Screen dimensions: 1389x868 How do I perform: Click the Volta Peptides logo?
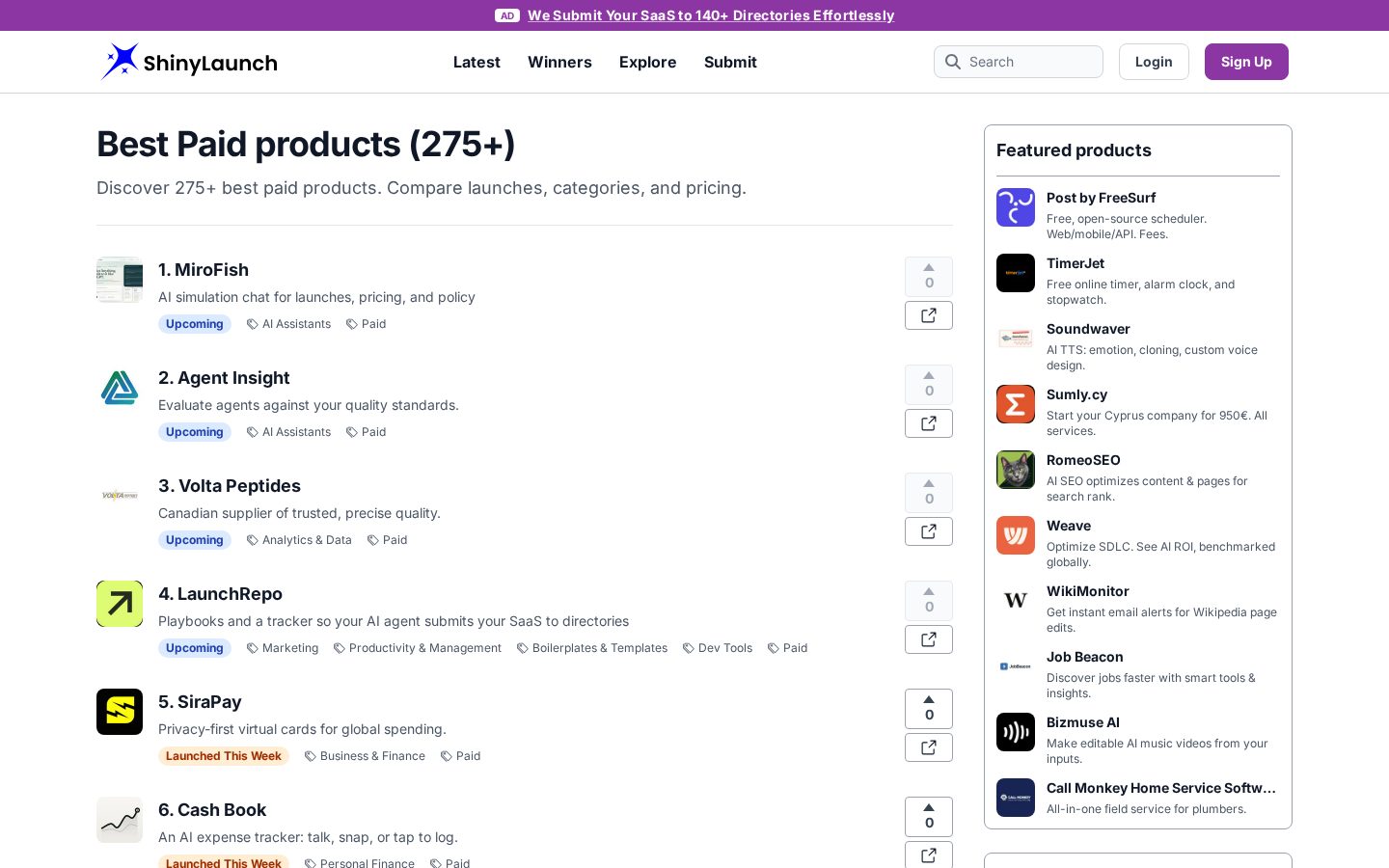(120, 496)
